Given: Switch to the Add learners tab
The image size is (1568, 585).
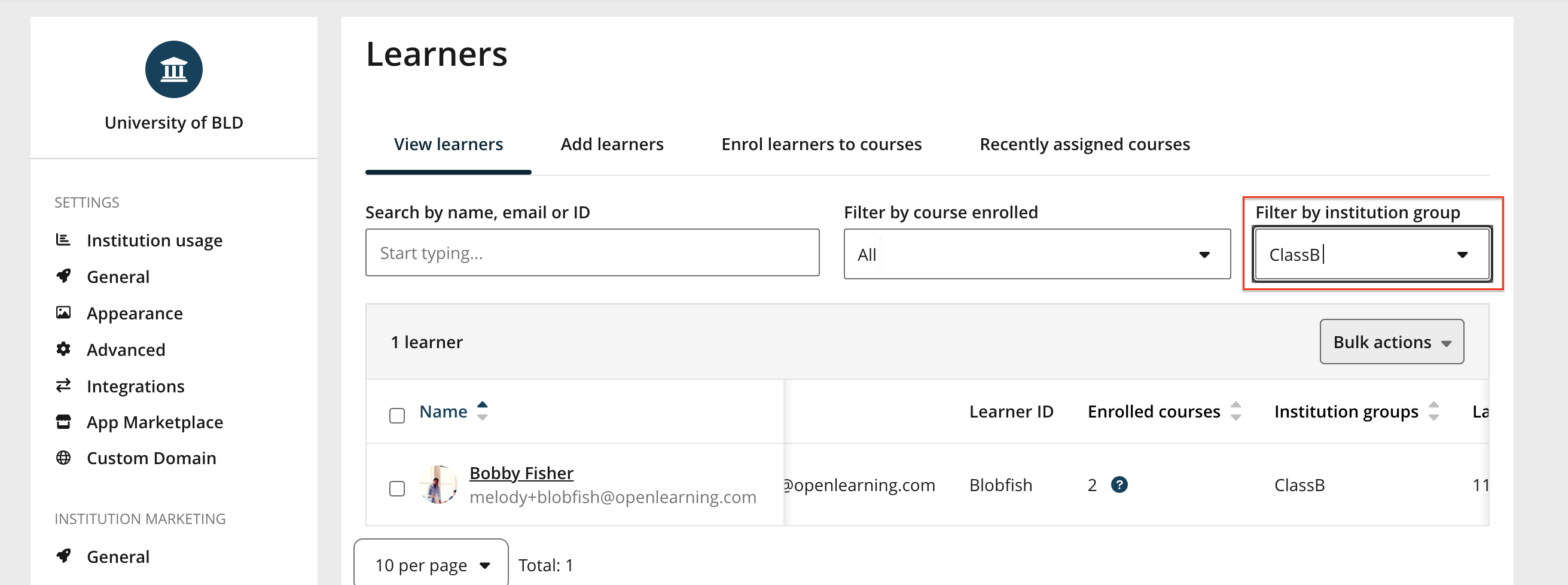Looking at the screenshot, I should [x=612, y=144].
